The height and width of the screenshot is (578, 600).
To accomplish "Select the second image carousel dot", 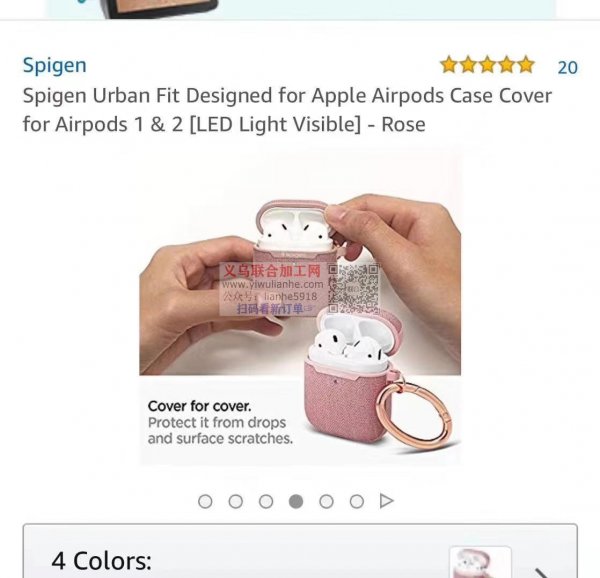I will (x=235, y=501).
